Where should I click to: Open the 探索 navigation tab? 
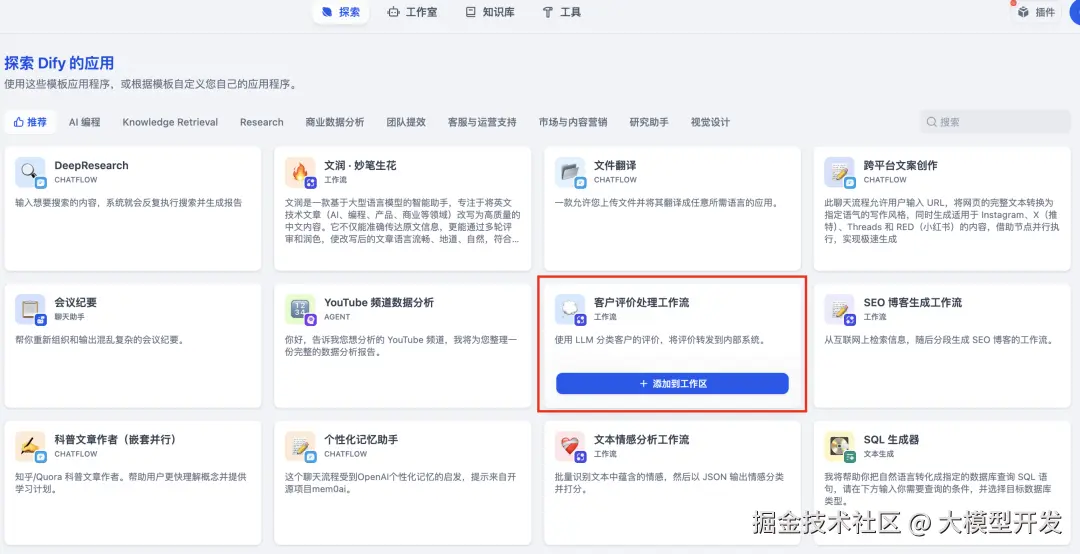(340, 12)
